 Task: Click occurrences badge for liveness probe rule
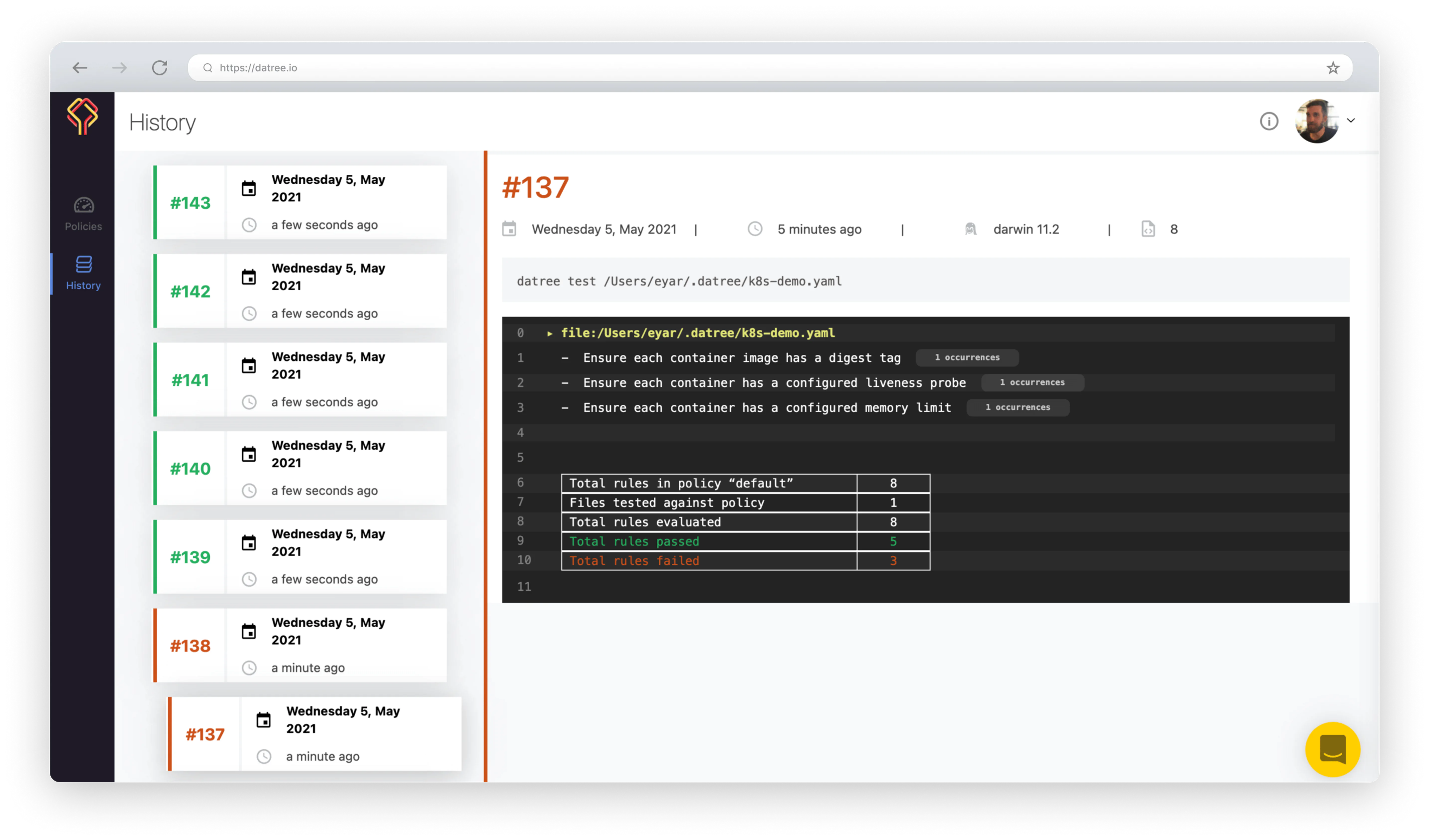tap(1033, 383)
